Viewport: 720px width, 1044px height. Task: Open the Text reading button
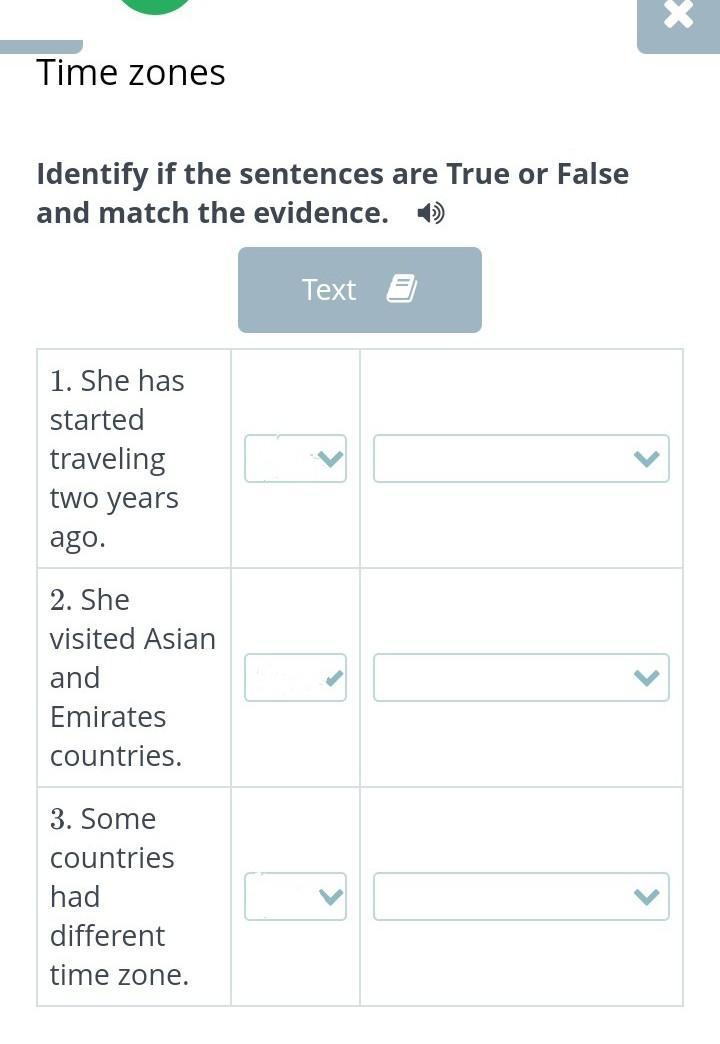click(x=359, y=289)
